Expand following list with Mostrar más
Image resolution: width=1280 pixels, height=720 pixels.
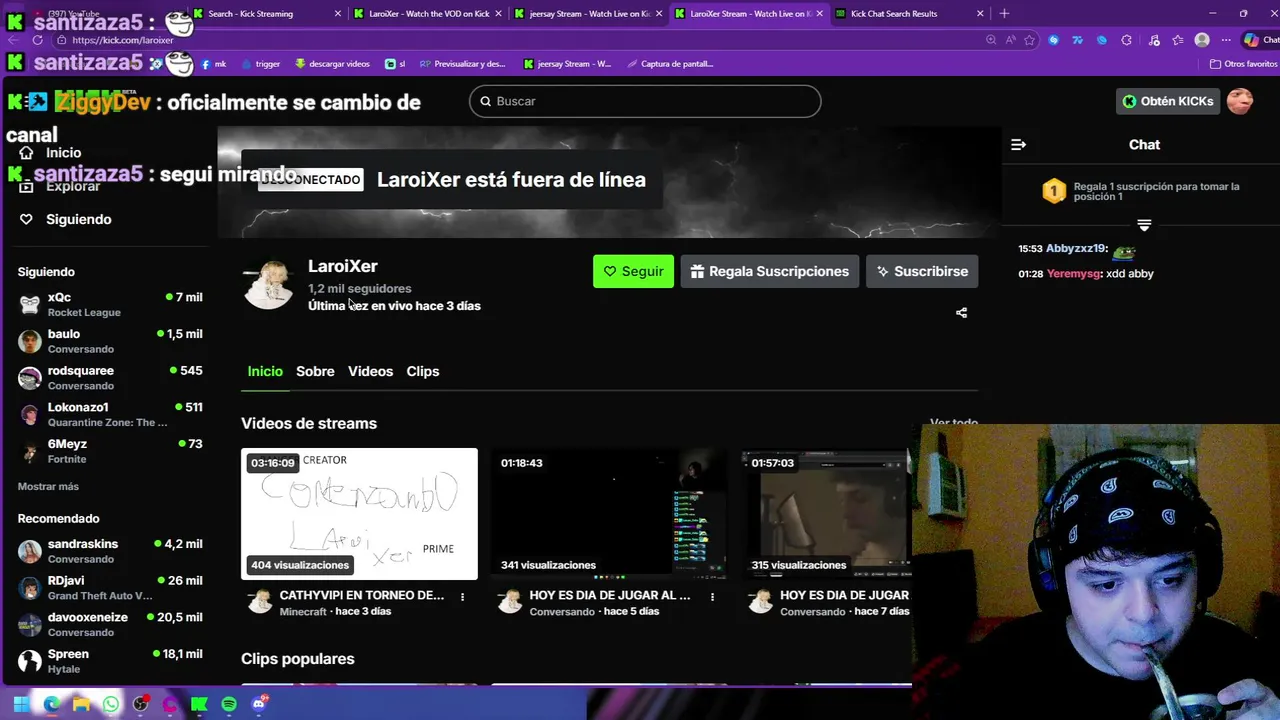coord(48,486)
